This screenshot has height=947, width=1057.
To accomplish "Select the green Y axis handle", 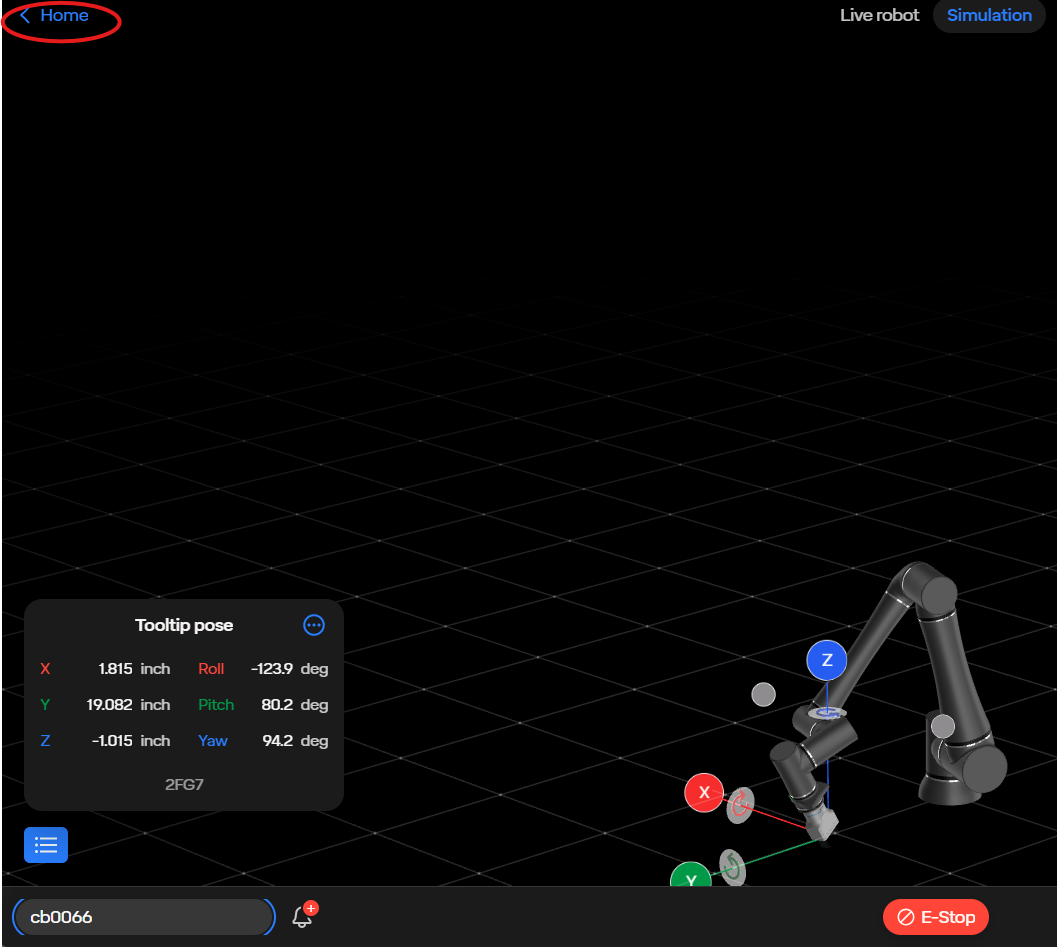I will [x=690, y=876].
